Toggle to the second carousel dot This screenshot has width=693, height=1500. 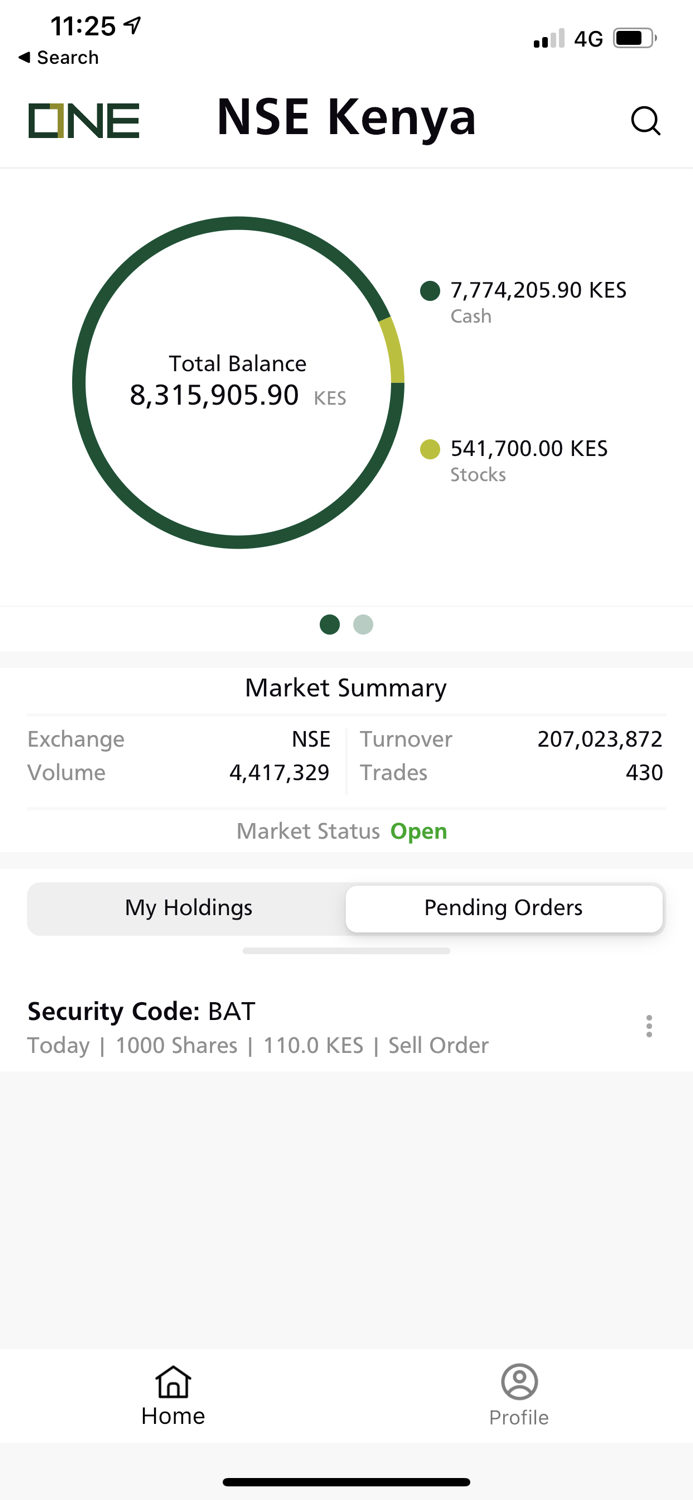click(362, 624)
